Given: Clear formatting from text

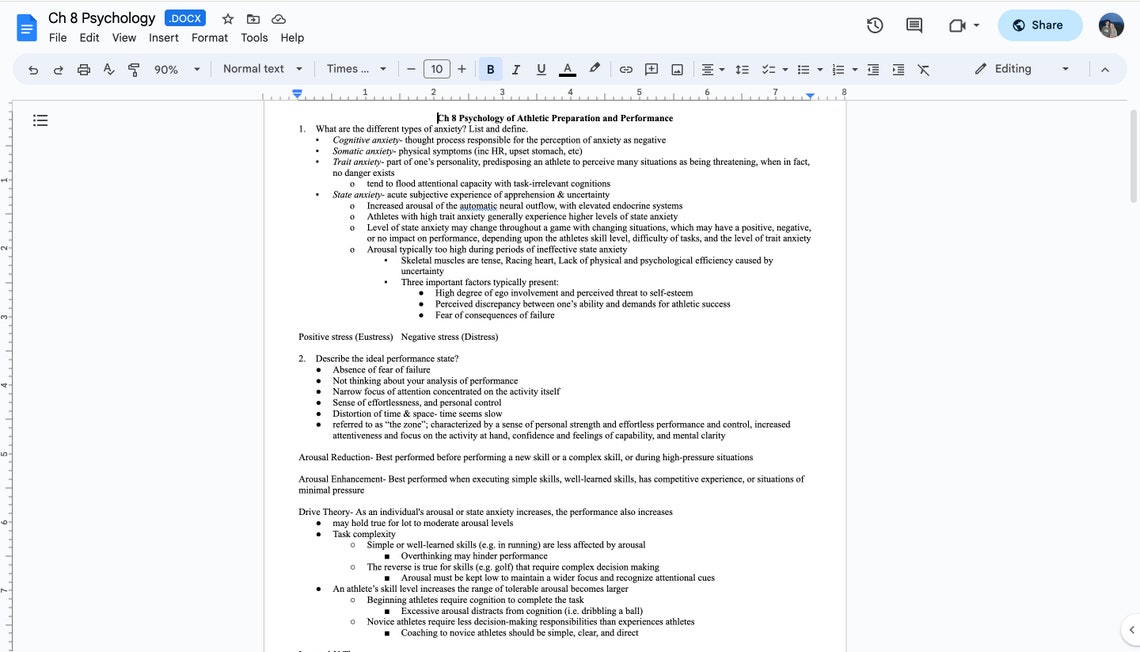Looking at the screenshot, I should coord(924,69).
